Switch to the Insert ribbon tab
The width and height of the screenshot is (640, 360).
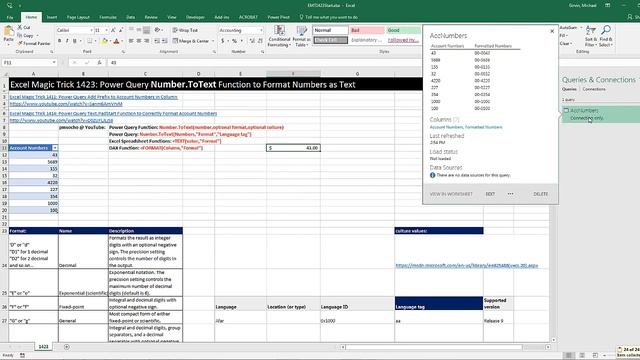52,17
